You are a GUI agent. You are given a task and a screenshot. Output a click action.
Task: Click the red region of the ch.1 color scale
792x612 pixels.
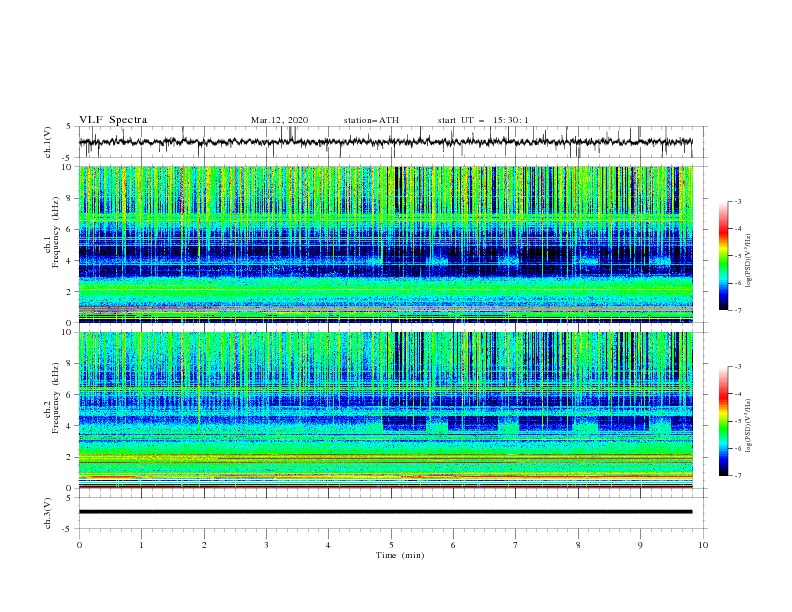[x=724, y=230]
